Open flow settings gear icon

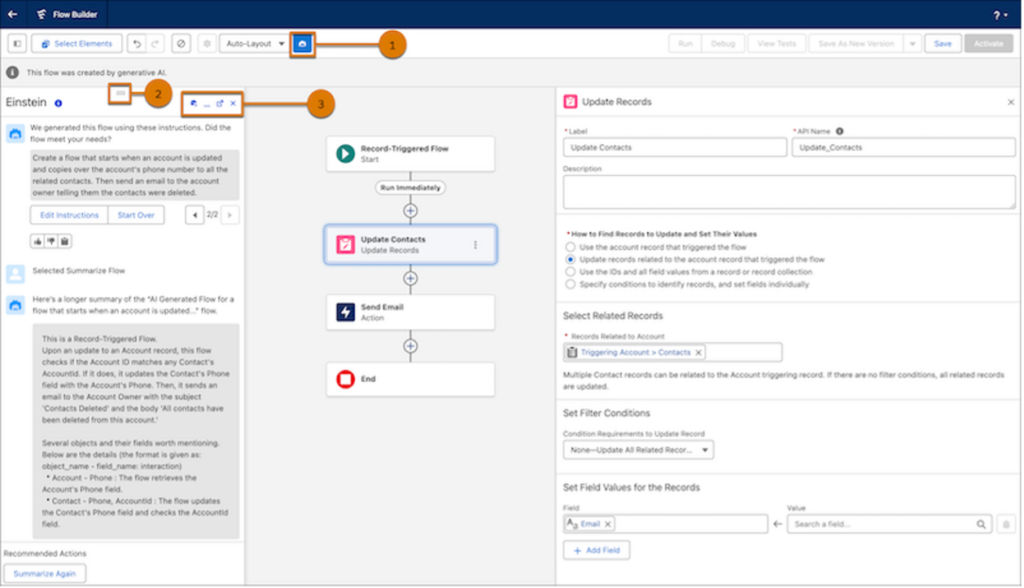click(207, 44)
